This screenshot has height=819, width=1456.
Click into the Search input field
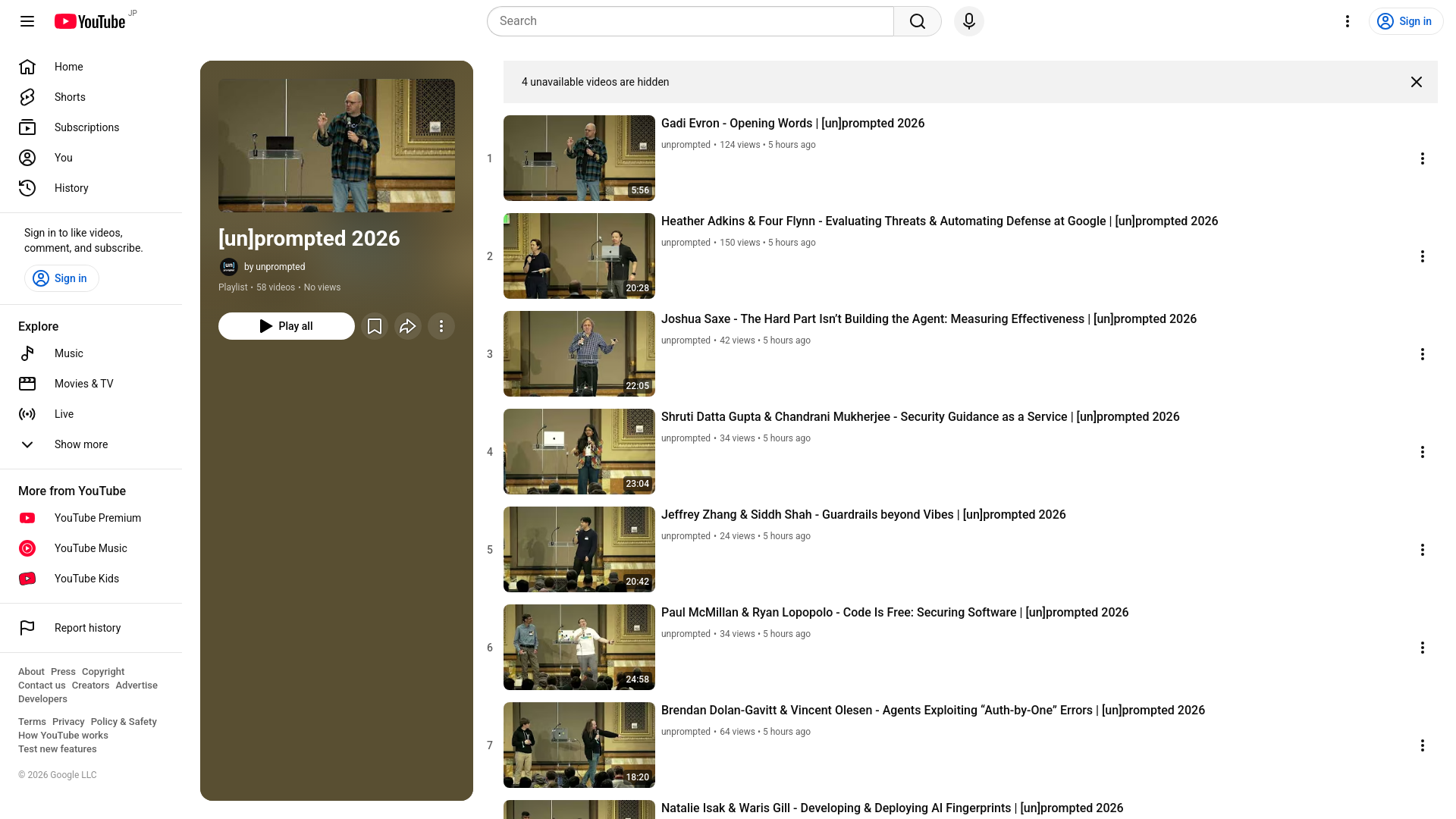(690, 21)
